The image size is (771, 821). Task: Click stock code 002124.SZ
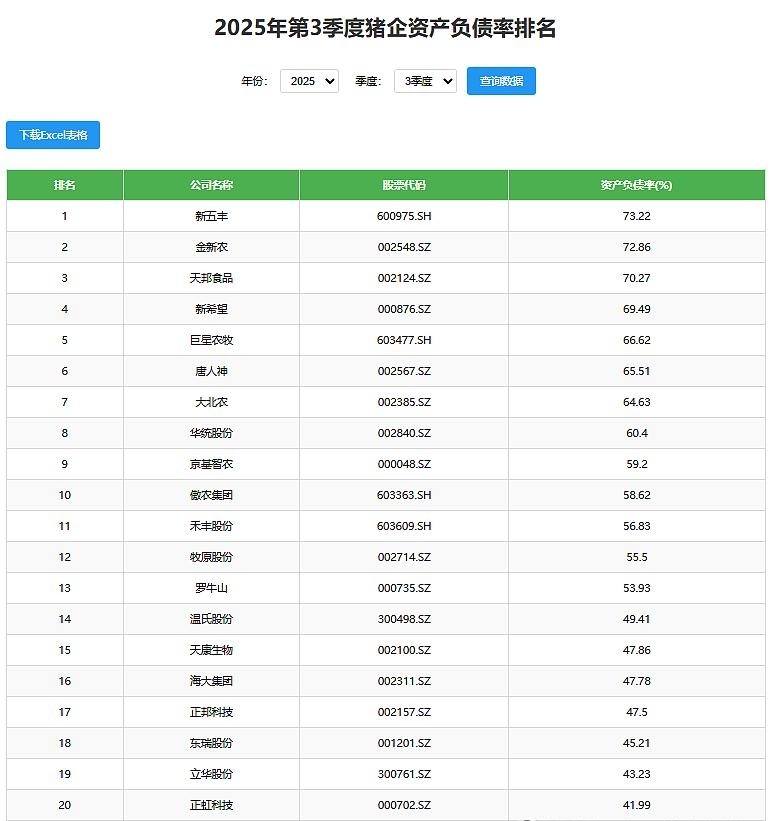[404, 278]
